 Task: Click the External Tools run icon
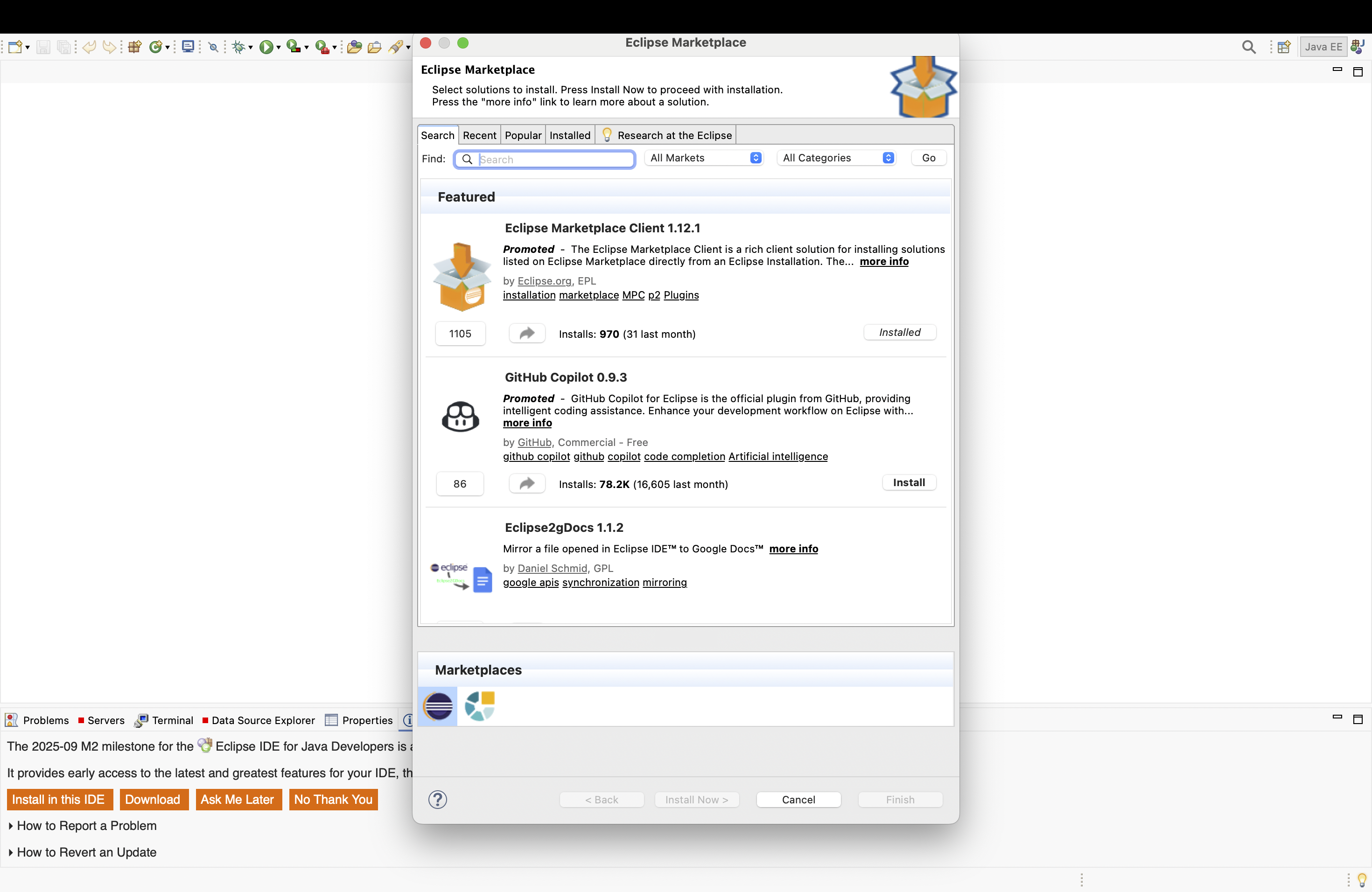(x=322, y=47)
